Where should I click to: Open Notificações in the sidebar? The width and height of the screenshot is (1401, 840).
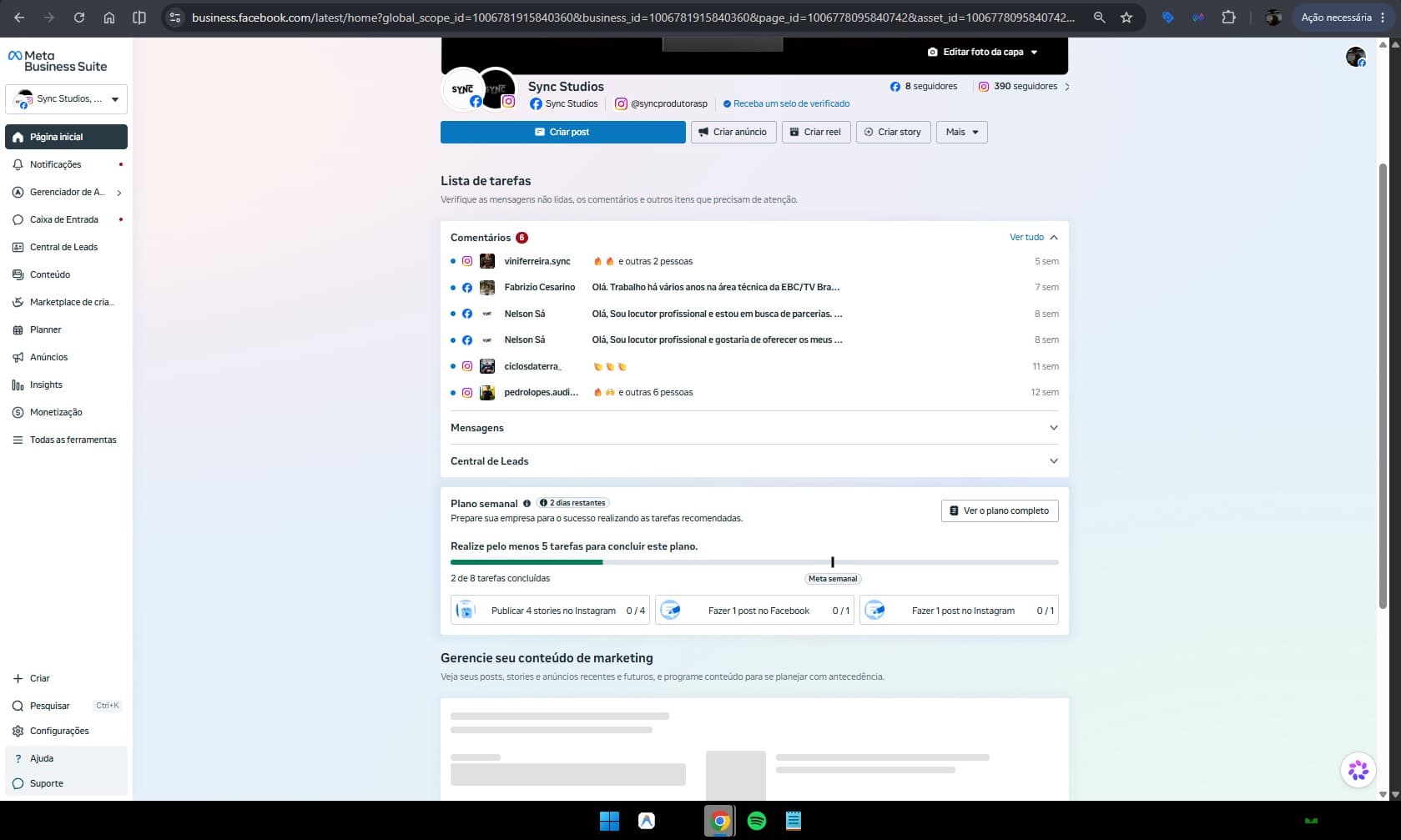click(x=66, y=164)
